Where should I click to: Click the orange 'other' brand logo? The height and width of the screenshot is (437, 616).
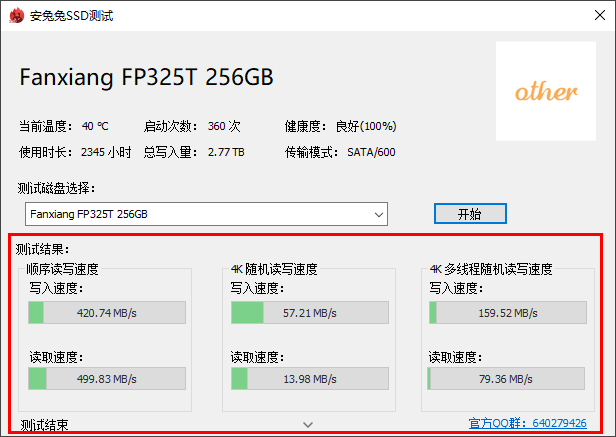[546, 93]
